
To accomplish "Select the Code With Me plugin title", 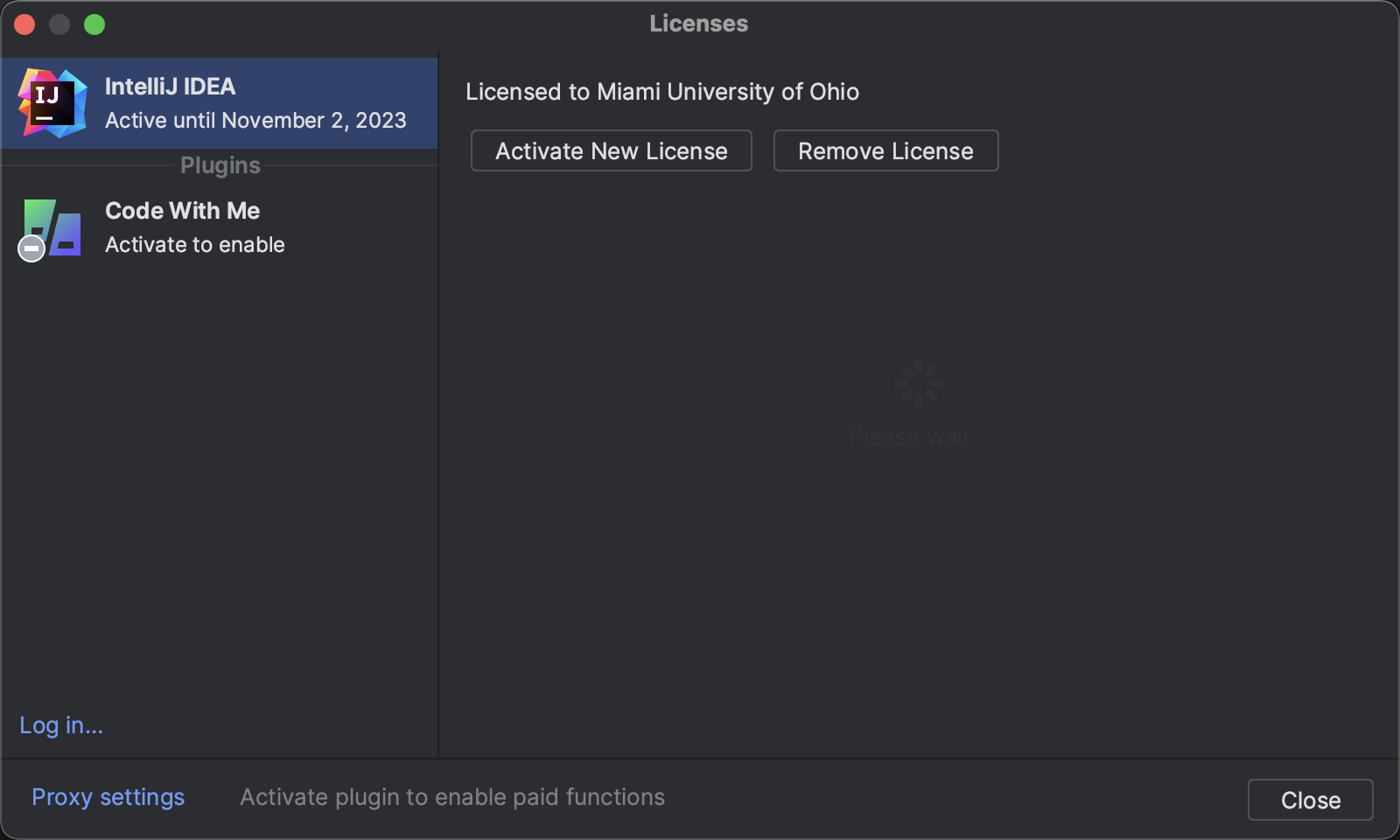I will (182, 211).
